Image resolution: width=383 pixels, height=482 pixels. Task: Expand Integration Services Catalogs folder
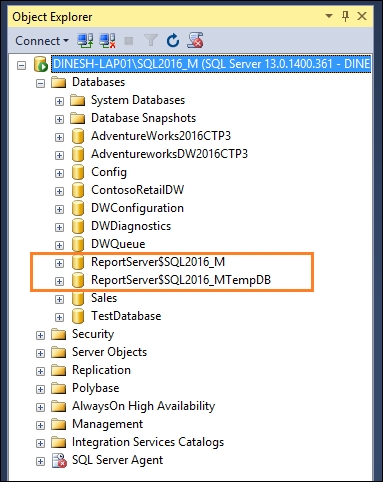(x=40, y=443)
